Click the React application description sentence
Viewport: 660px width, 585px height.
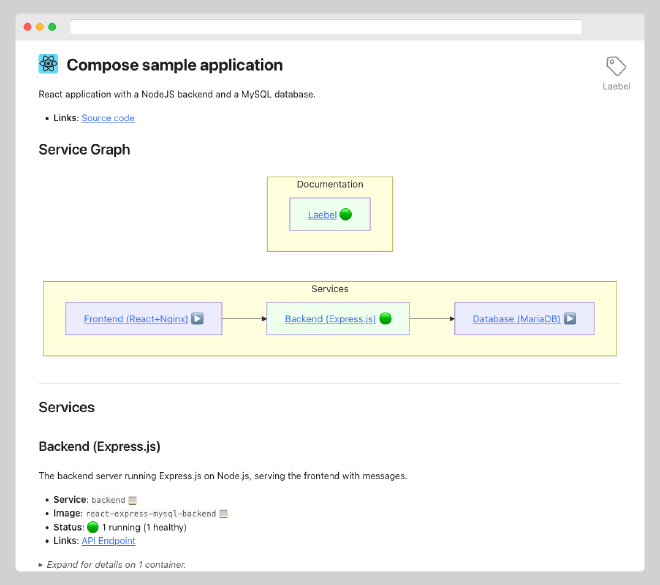[x=177, y=94]
